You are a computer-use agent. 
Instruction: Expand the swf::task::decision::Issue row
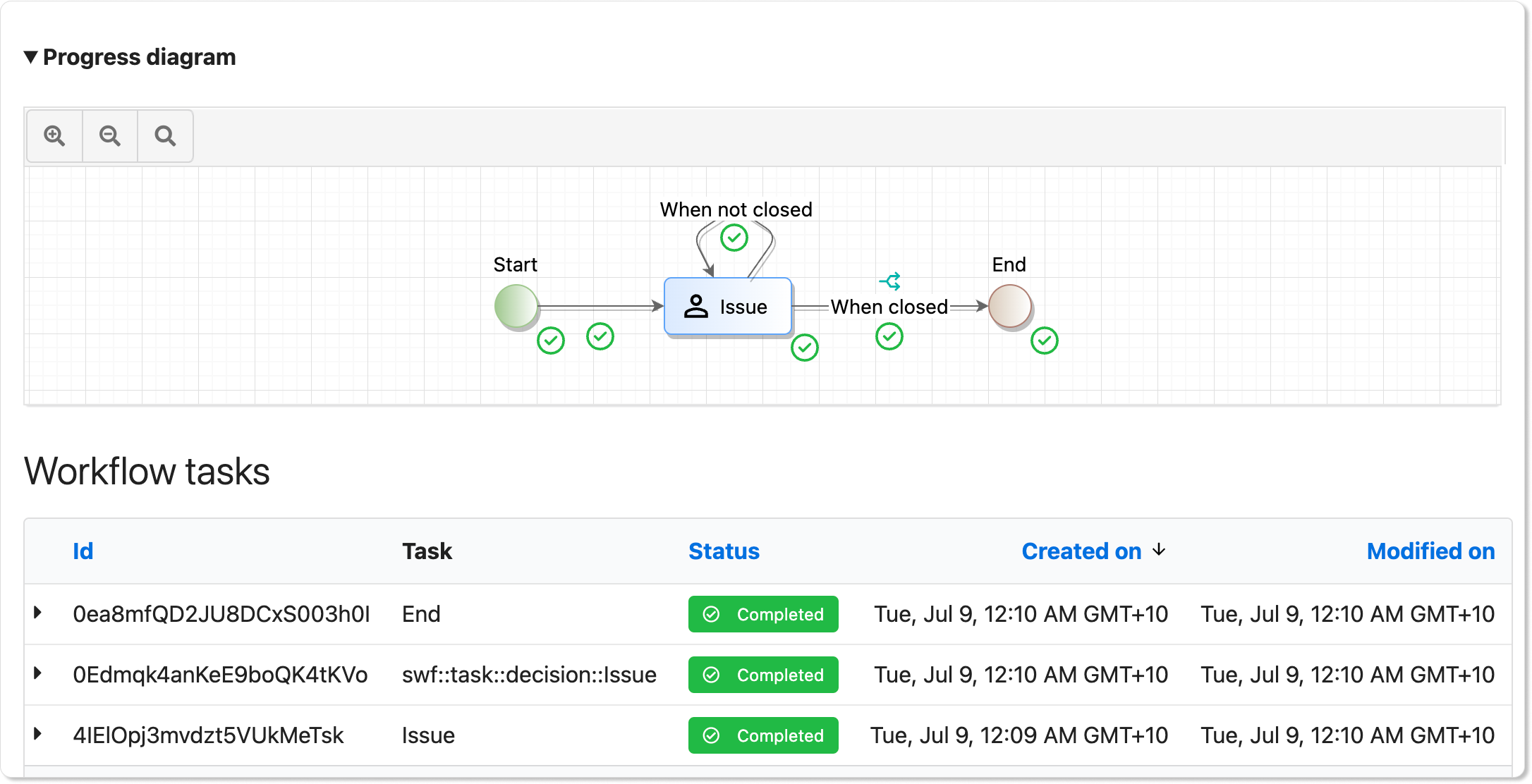tap(38, 673)
